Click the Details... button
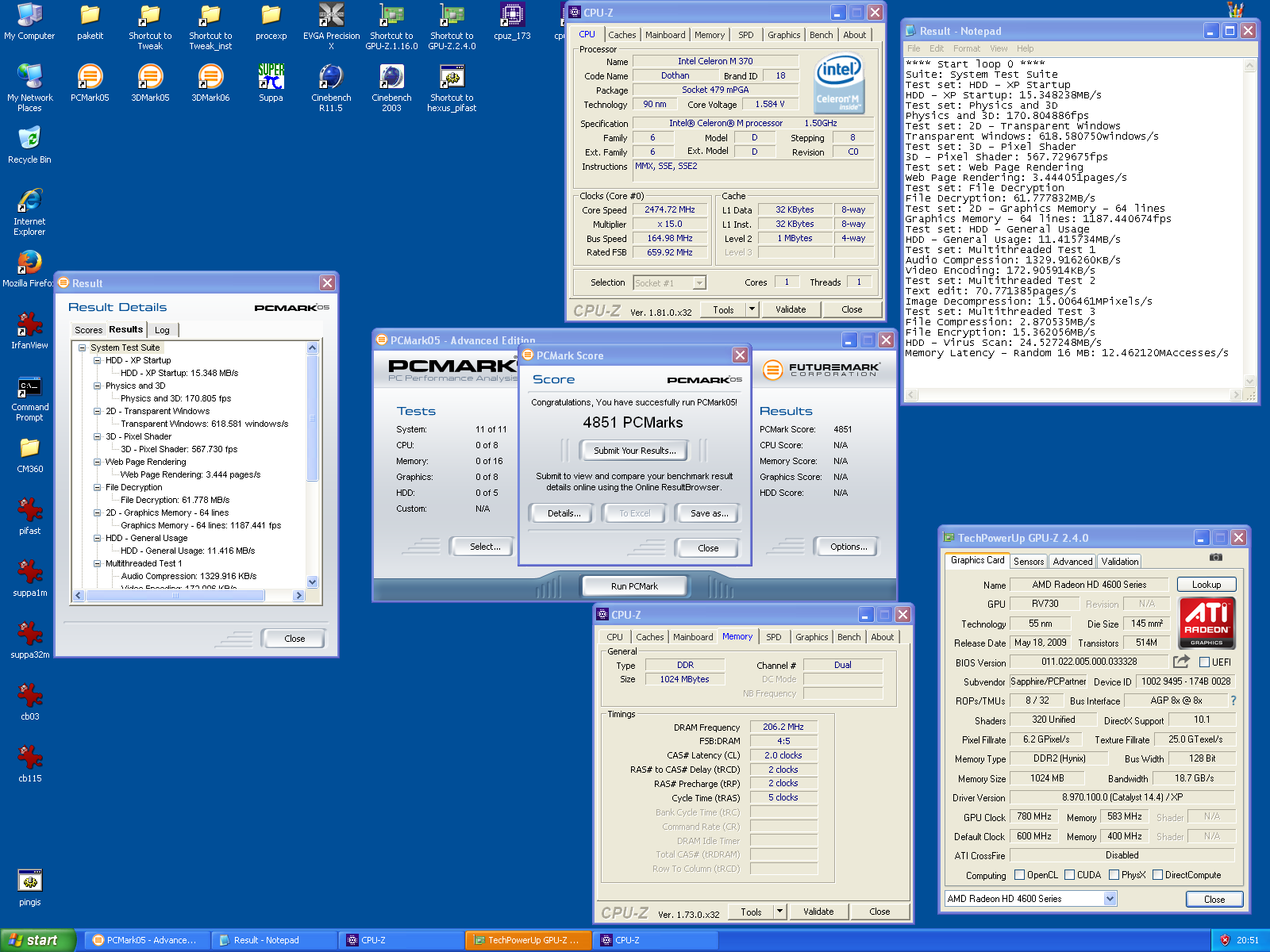 (564, 513)
